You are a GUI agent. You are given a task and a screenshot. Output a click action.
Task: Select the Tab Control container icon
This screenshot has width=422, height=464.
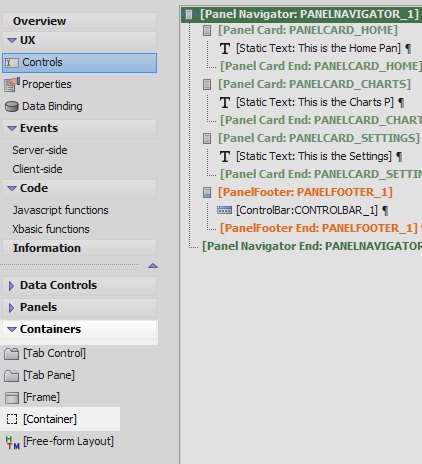click(12, 354)
